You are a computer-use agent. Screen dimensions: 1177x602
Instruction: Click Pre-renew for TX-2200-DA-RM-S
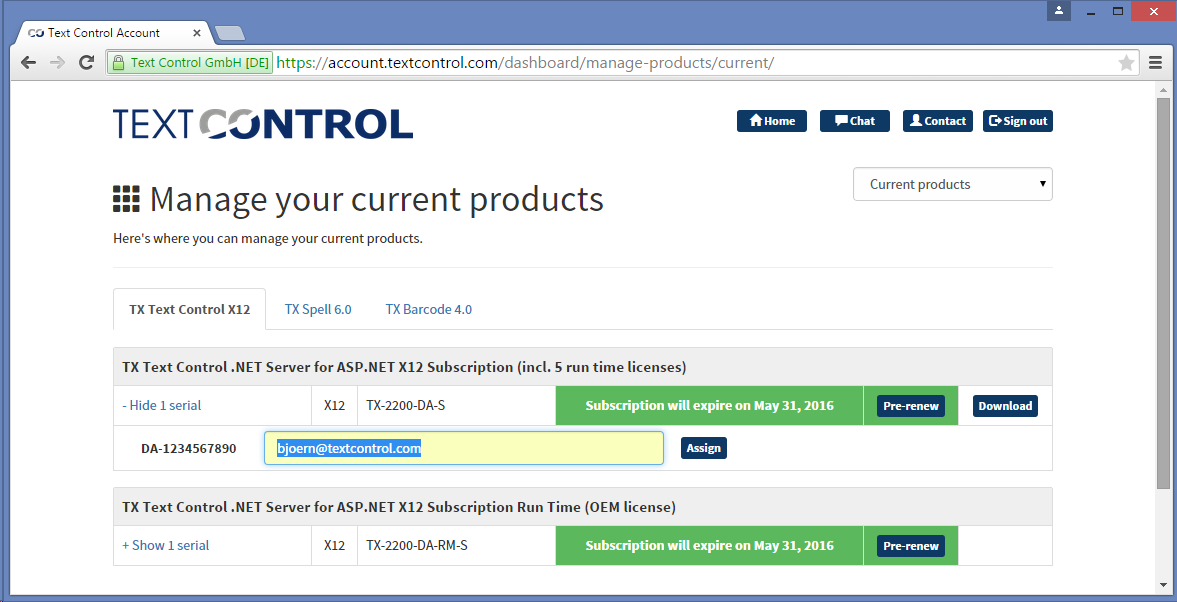coord(911,546)
